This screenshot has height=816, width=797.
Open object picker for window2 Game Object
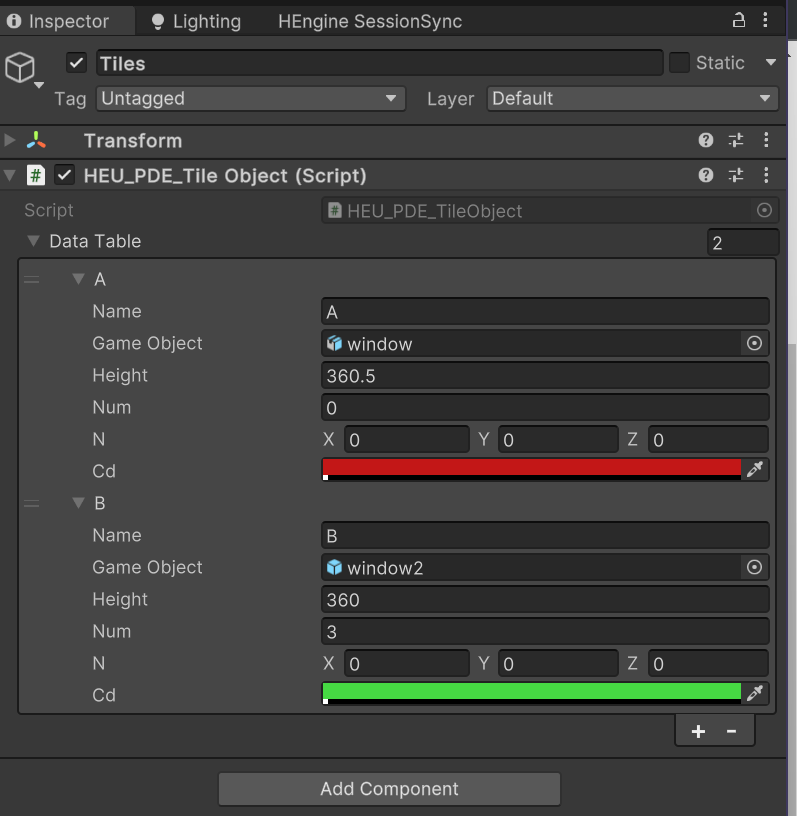point(754,567)
